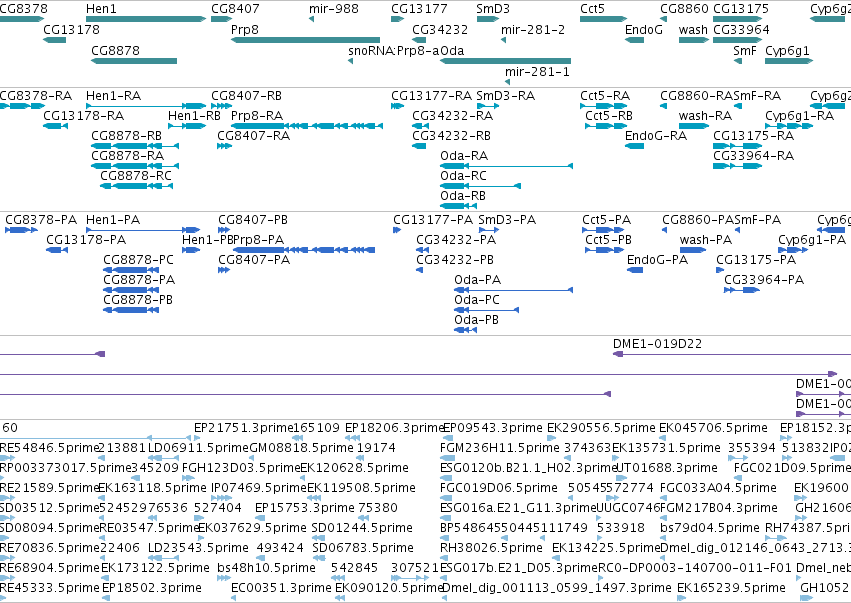Screen dimensions: 851x603
Task: Select the CG8407 gene glyph
Action: (221, 19)
